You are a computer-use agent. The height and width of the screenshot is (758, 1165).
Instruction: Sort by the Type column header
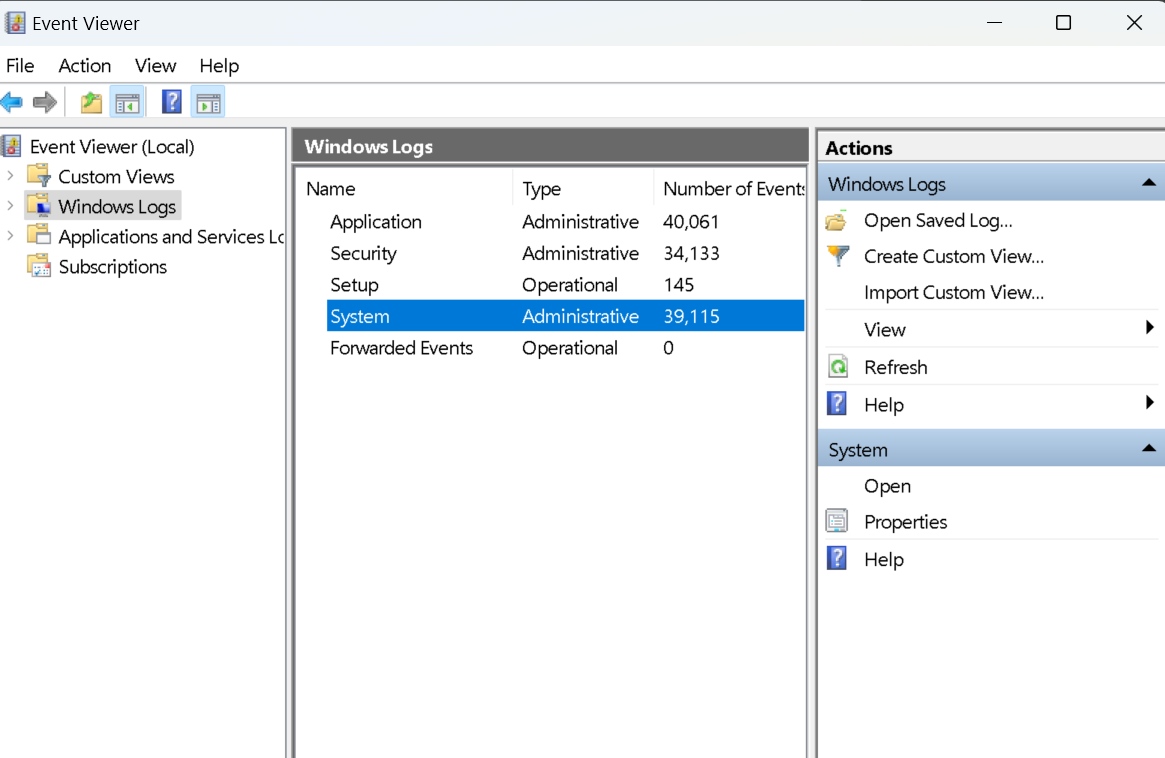pos(582,189)
